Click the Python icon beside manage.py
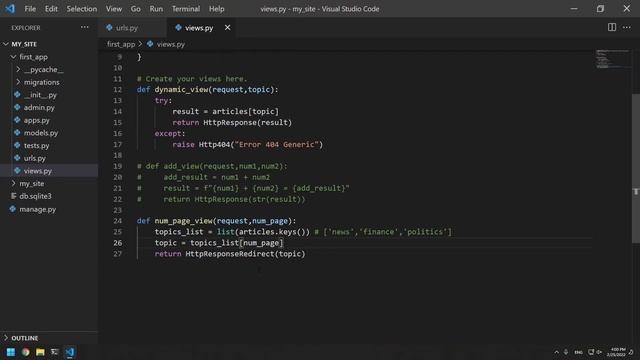 click(13, 209)
